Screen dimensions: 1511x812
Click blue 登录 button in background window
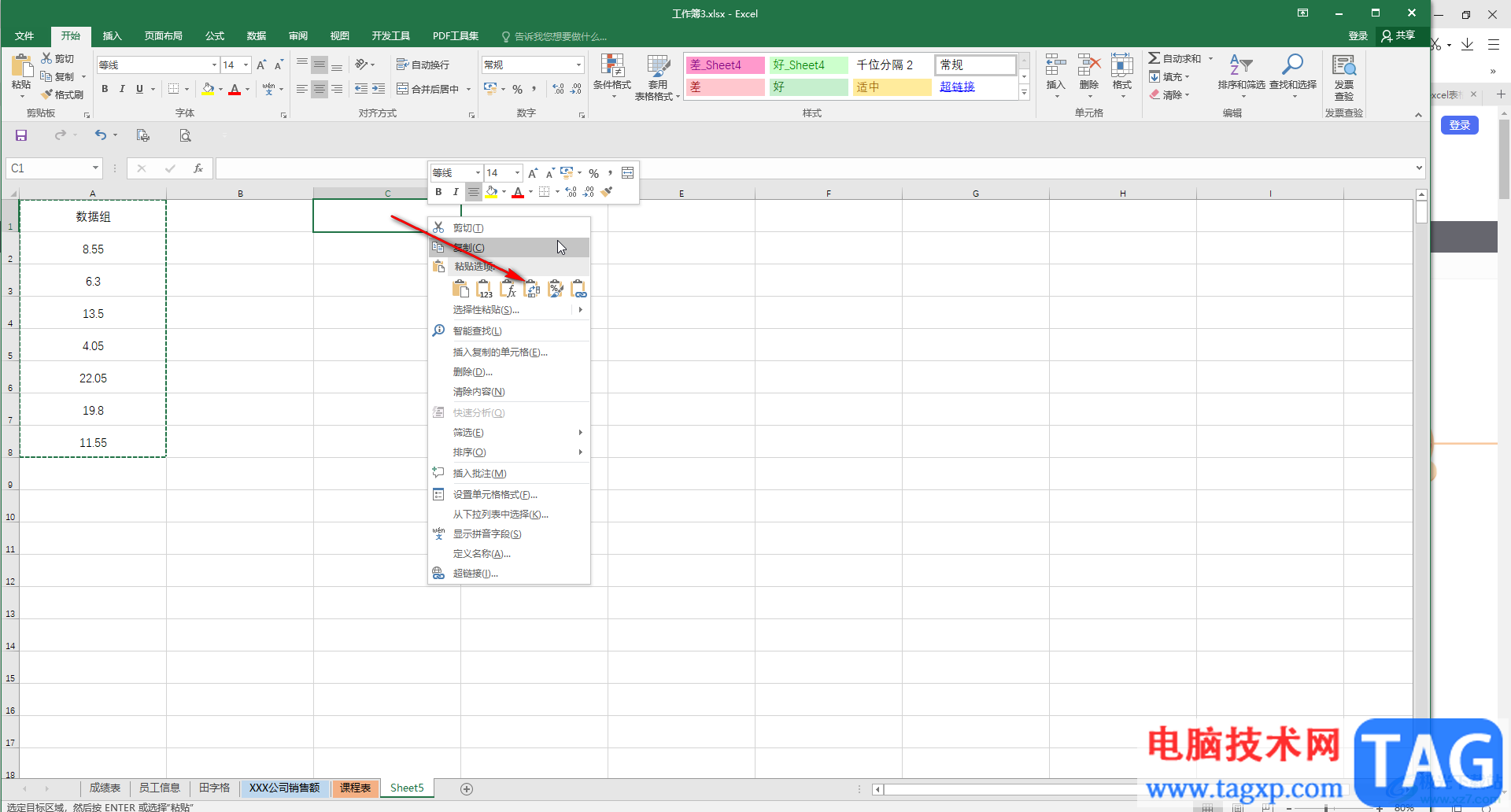pos(1460,125)
